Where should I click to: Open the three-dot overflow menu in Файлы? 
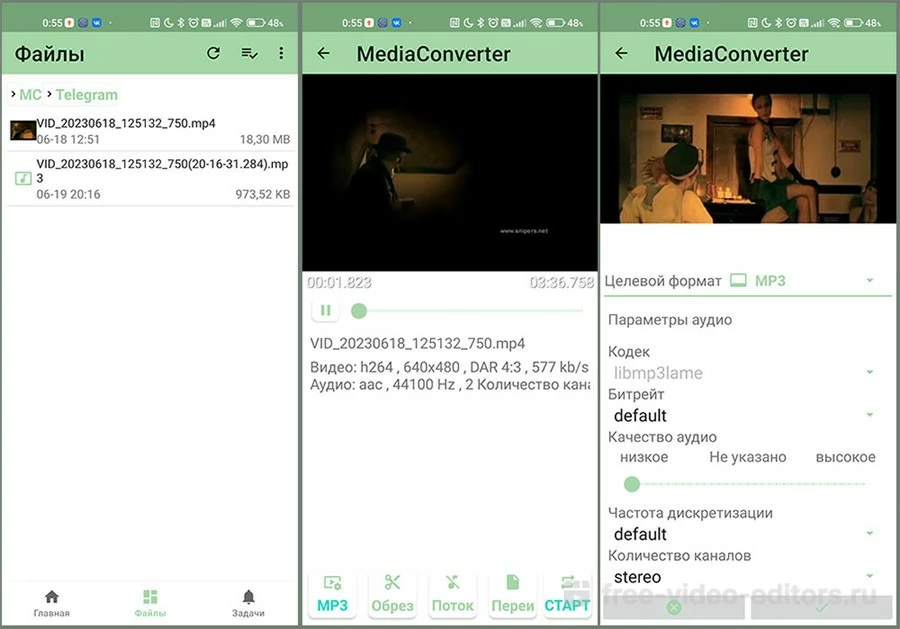coord(281,53)
